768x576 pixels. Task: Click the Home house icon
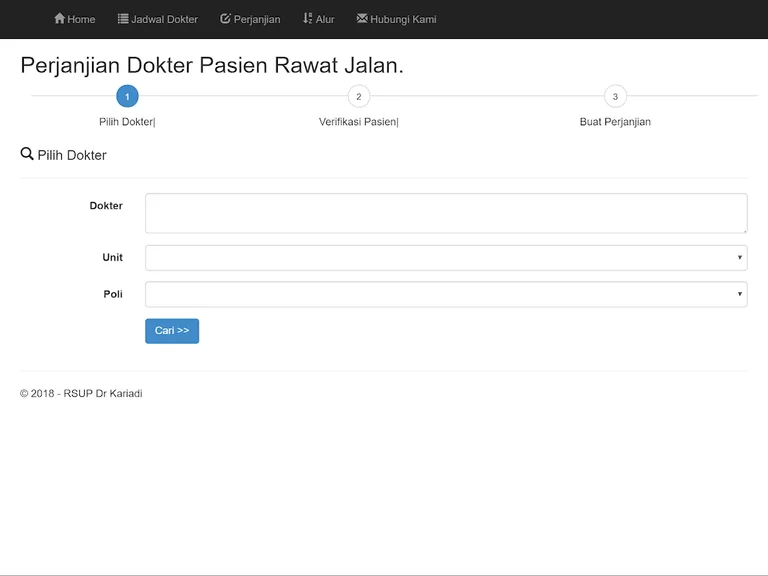[x=59, y=19]
